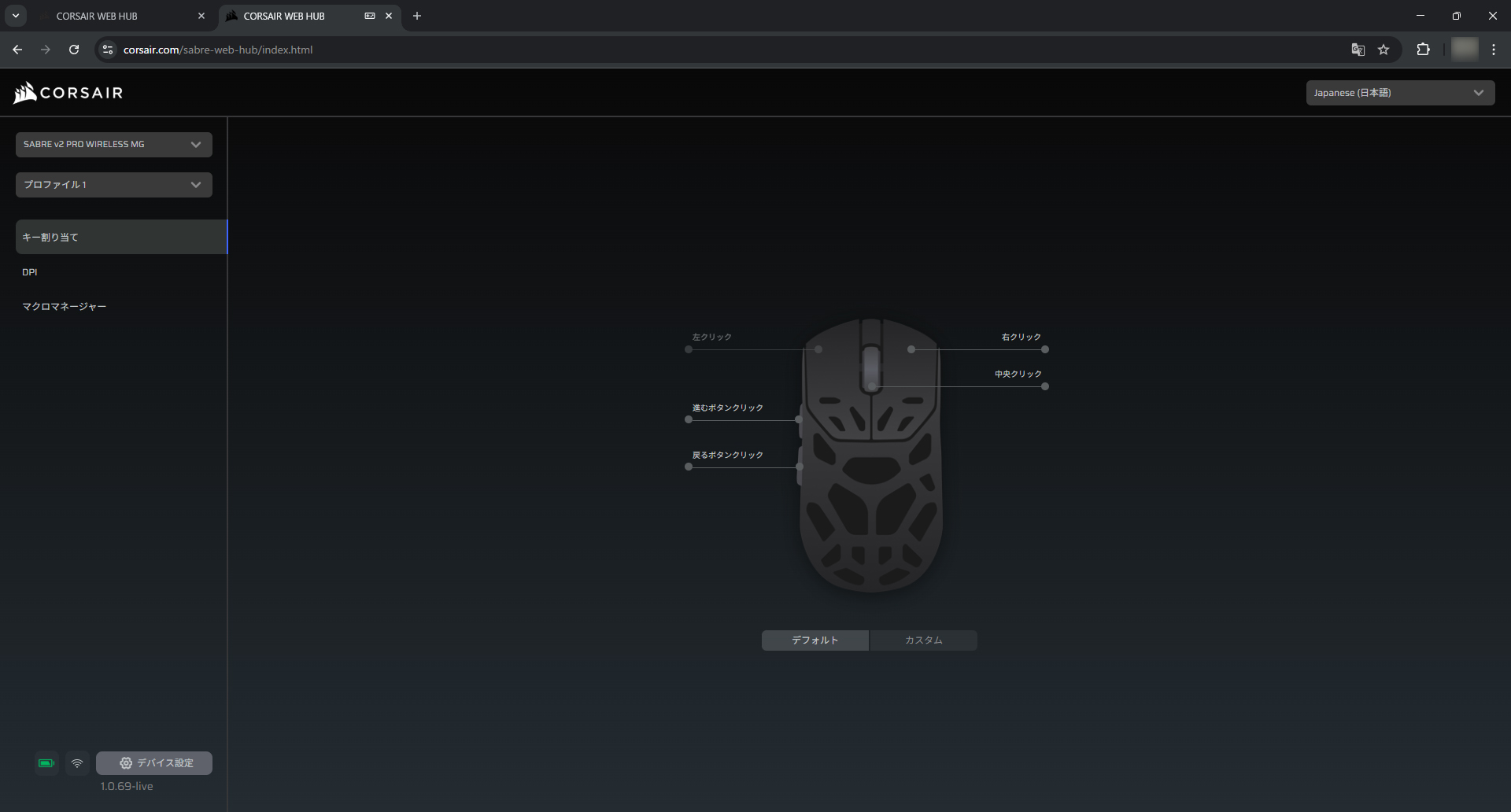Click the 左クリック button assignment dot
Screen dimensions: 1511x812
pos(689,349)
